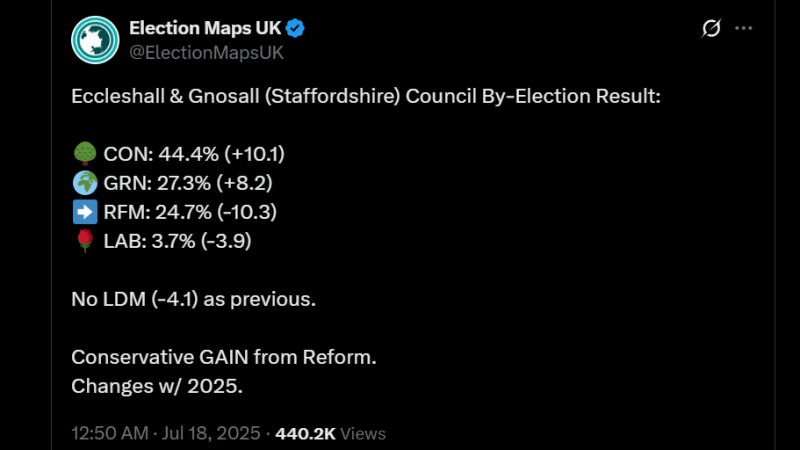This screenshot has height=450, width=800.
Task: Open the 12:50 AM Jul 18, 2025 timestamp
Action: 166,434
